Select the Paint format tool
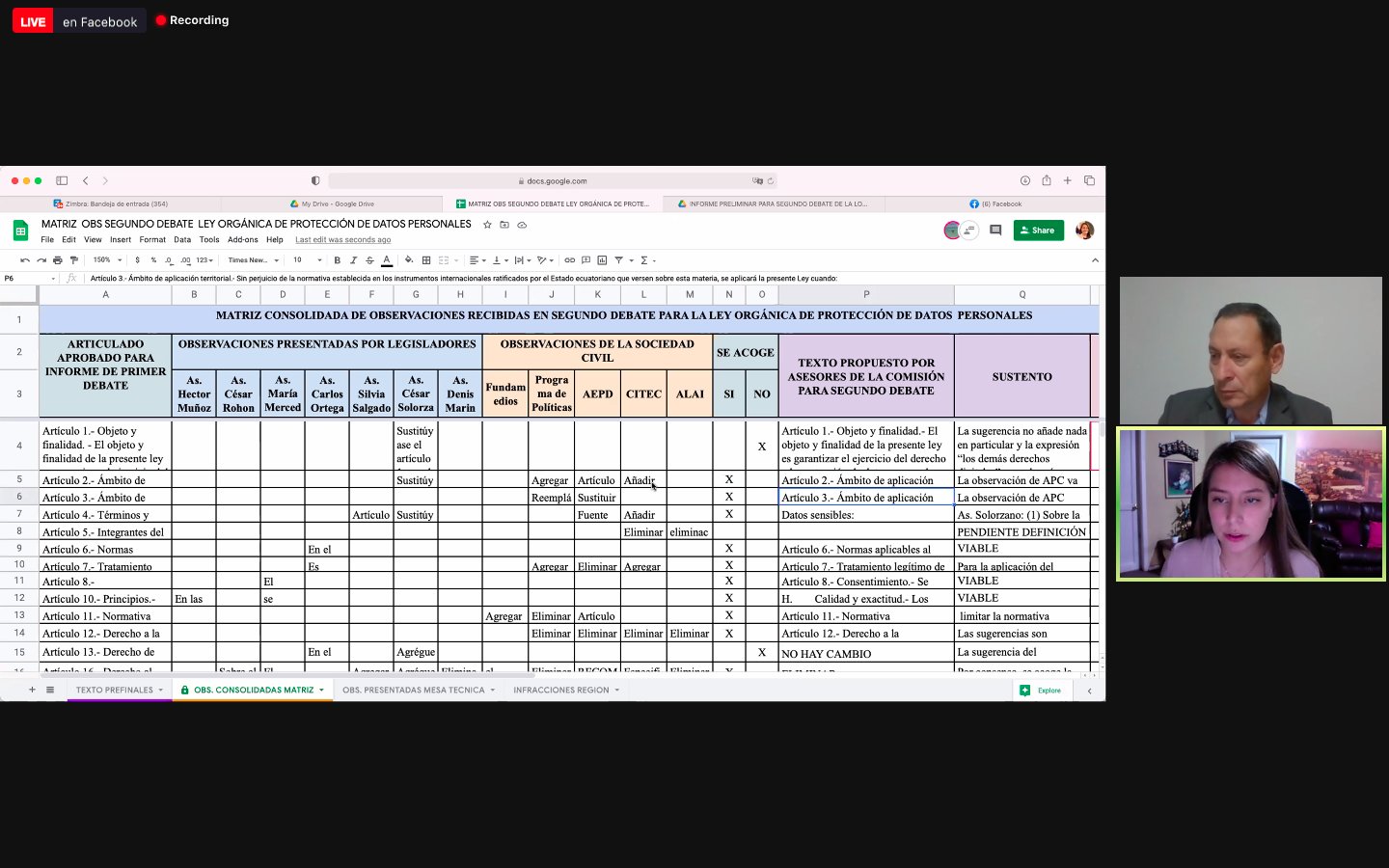 coord(74,260)
